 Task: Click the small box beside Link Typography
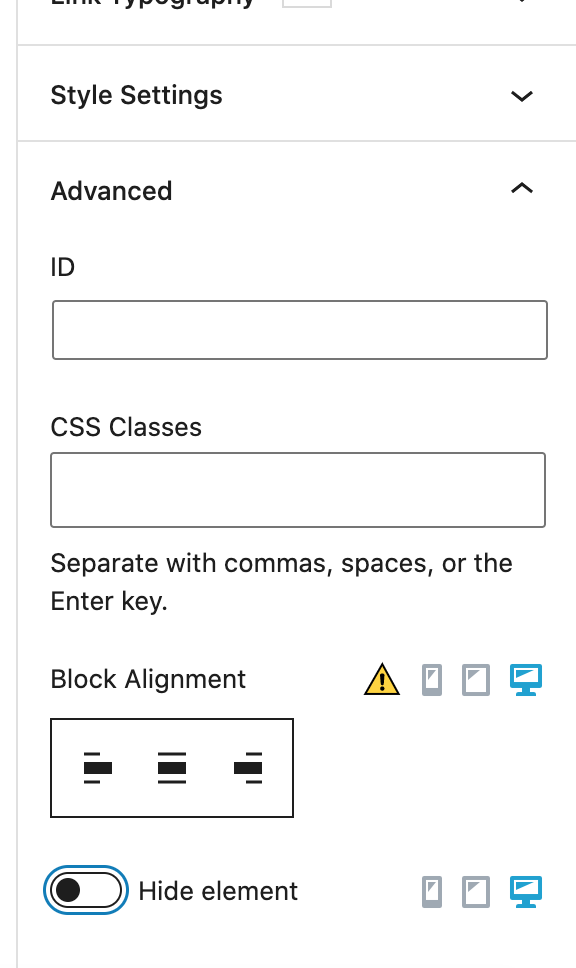[x=307, y=3]
